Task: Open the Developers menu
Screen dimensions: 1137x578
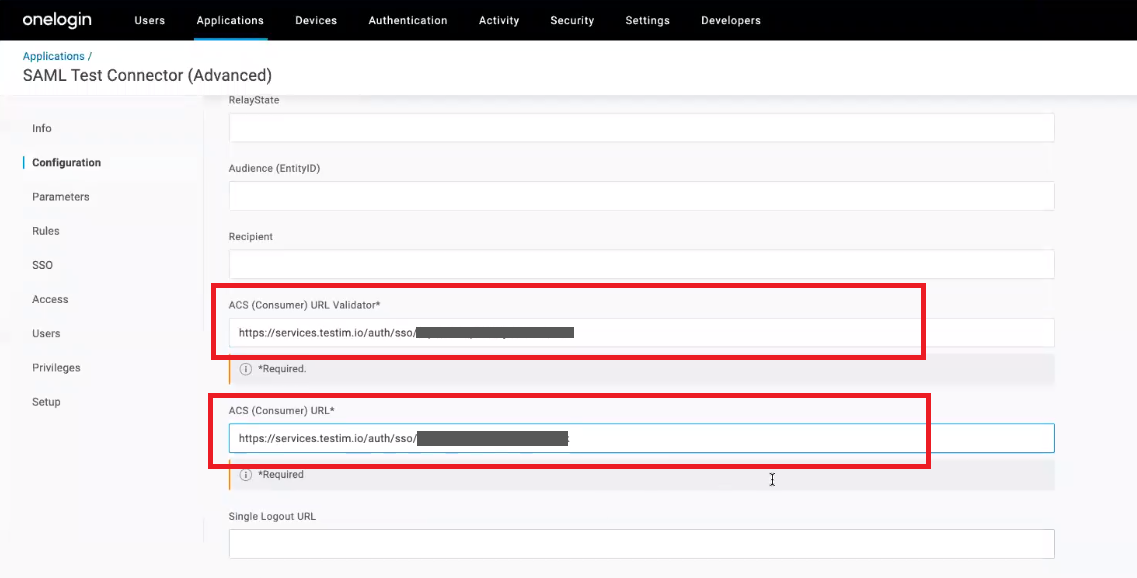Action: pos(730,20)
